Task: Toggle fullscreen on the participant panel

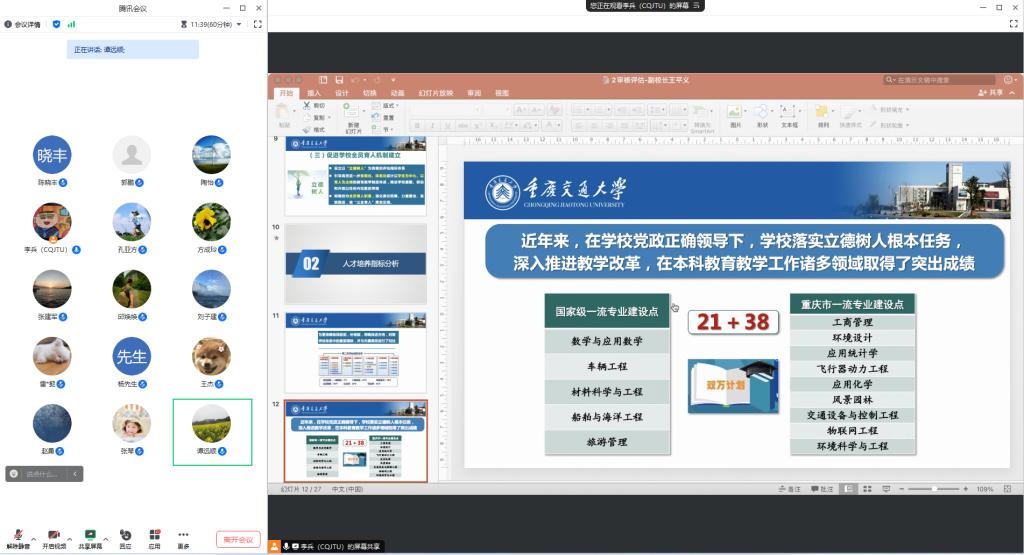Action: [x=257, y=24]
